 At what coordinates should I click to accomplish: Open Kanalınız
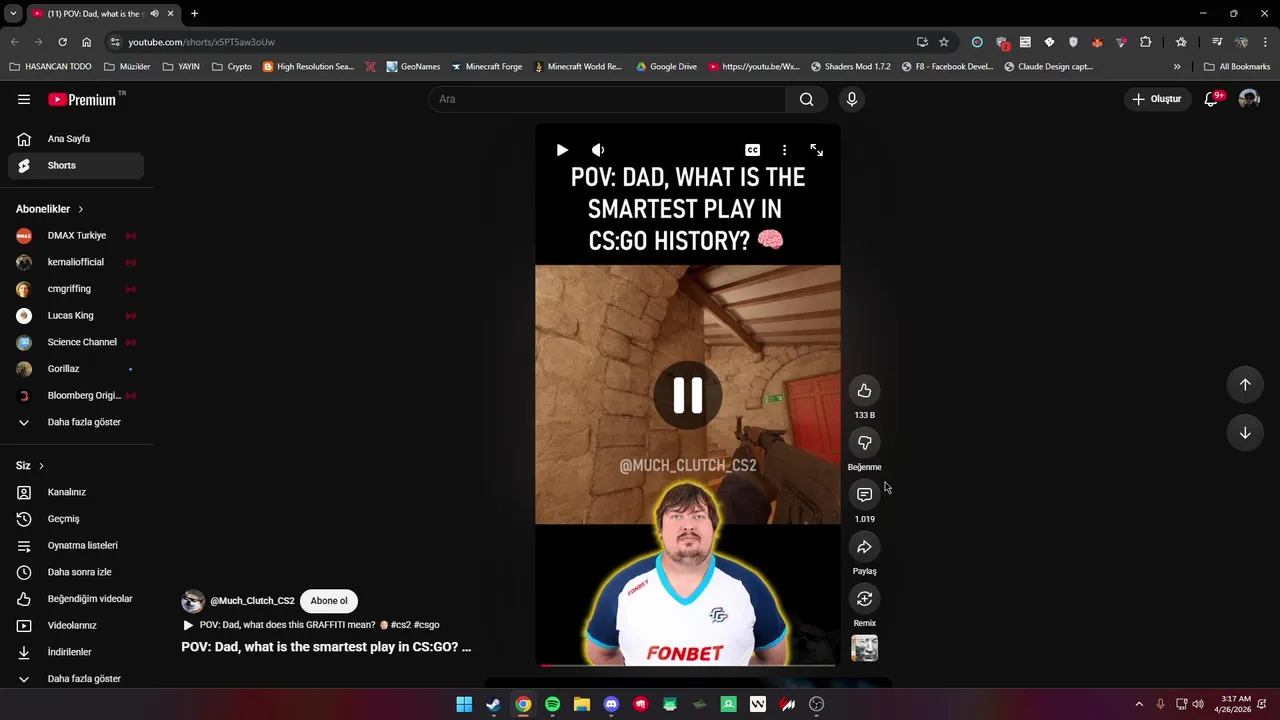click(x=76, y=492)
